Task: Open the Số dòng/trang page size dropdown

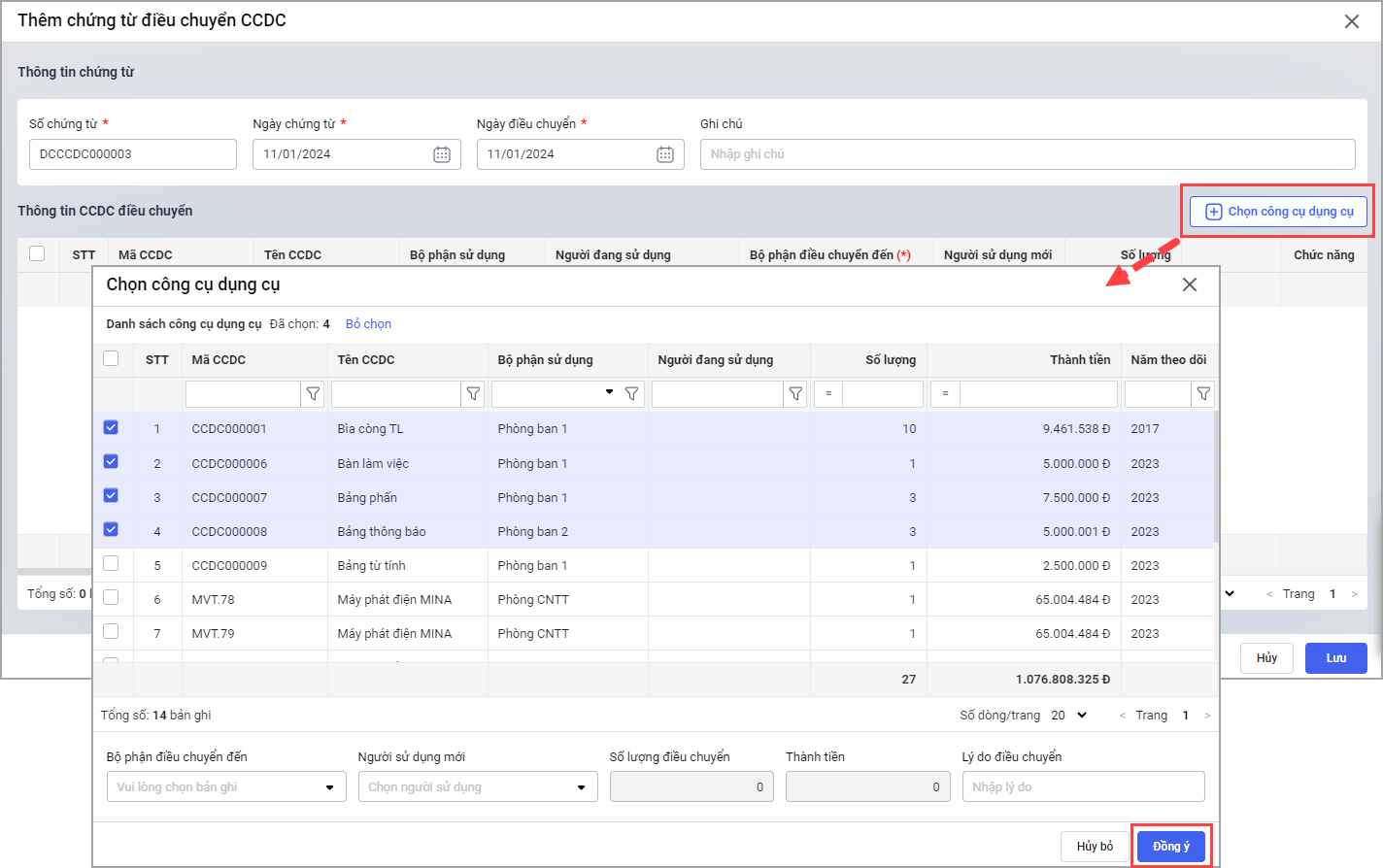Action: pos(1069,716)
